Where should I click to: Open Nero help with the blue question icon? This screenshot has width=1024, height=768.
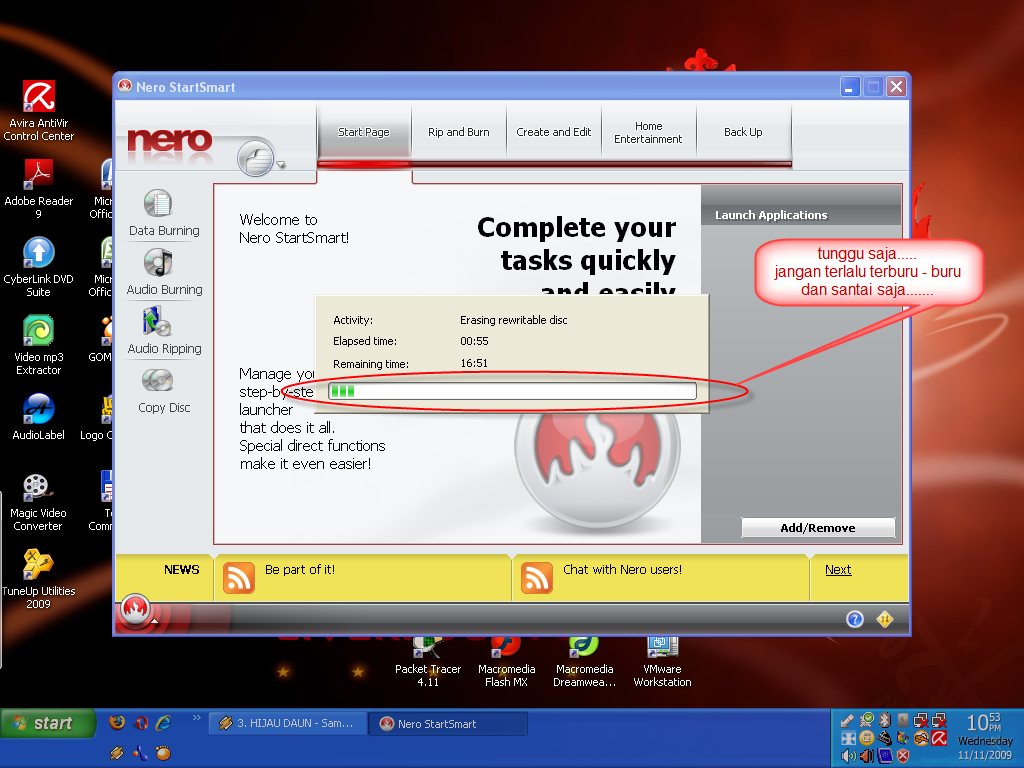[x=854, y=619]
